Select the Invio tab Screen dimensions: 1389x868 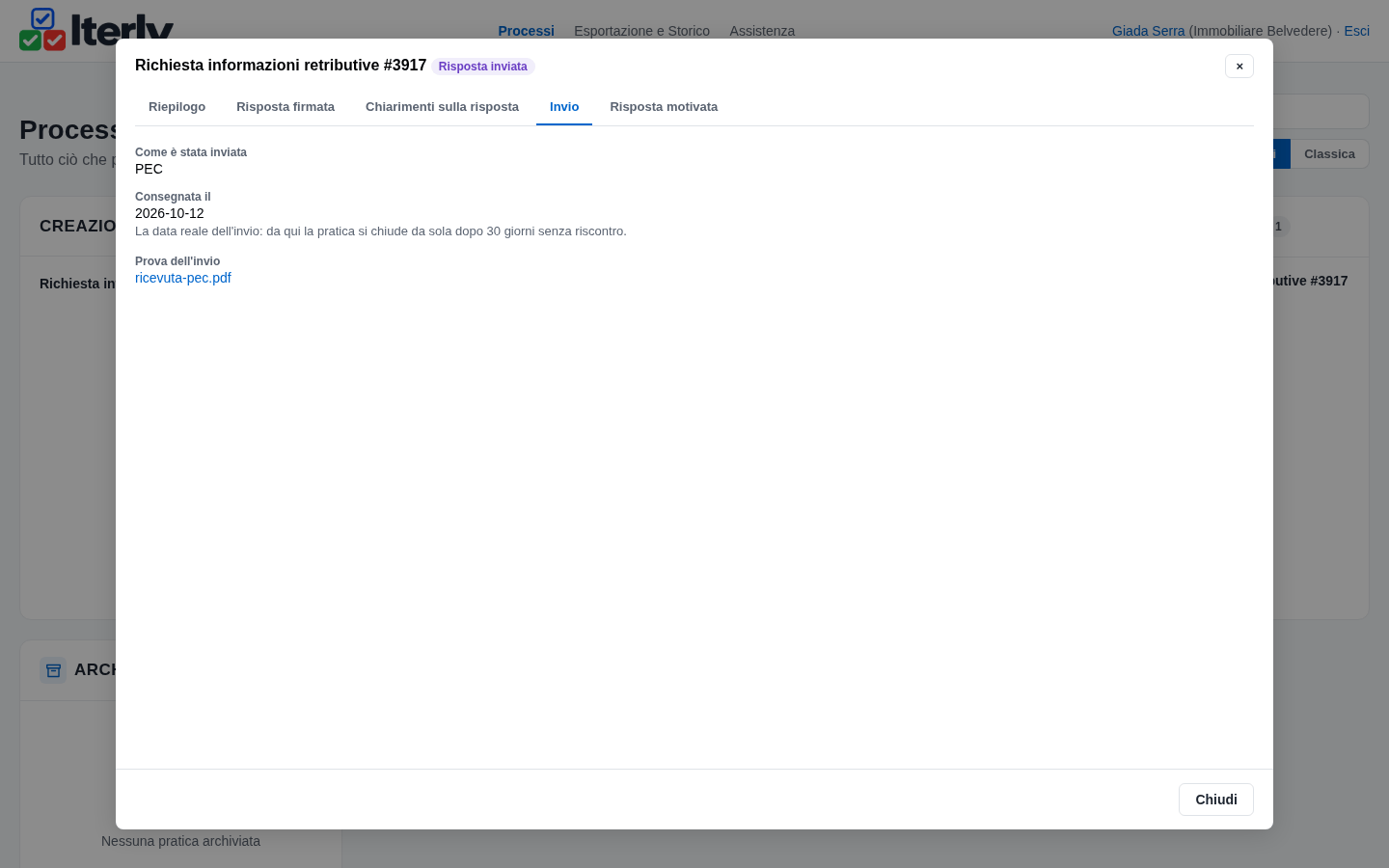tap(564, 107)
